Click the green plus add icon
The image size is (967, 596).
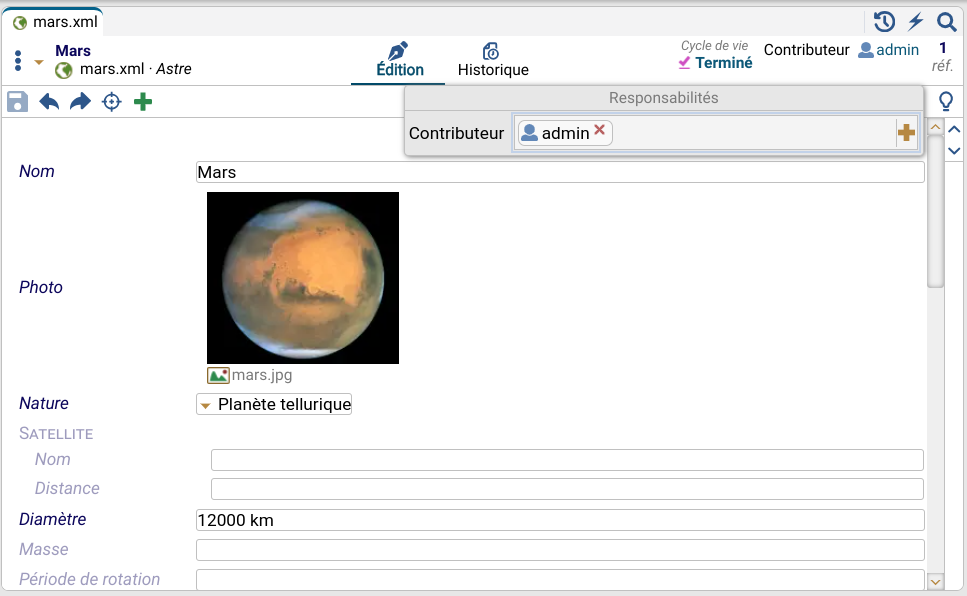pyautogui.click(x=143, y=102)
